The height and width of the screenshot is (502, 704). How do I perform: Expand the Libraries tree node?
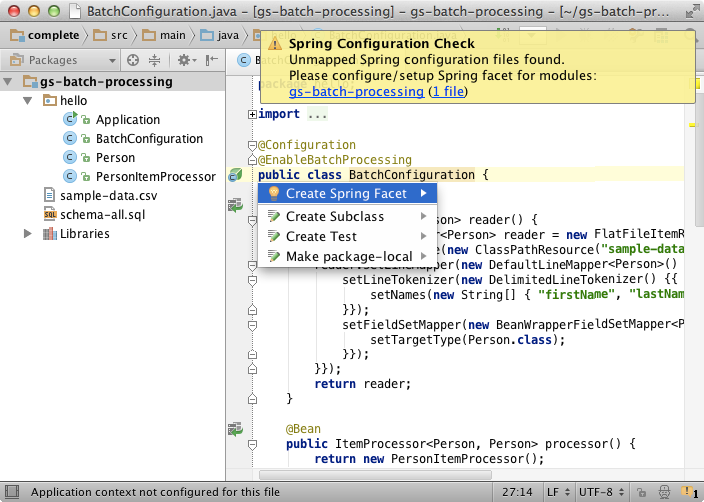point(28,234)
